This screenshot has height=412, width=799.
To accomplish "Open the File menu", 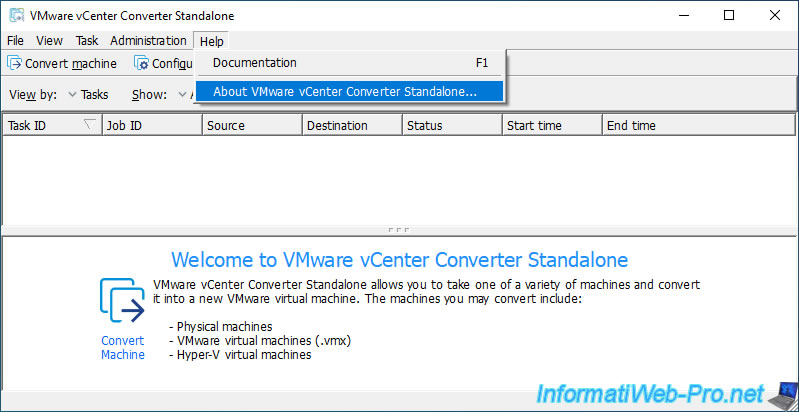I will click(x=15, y=41).
